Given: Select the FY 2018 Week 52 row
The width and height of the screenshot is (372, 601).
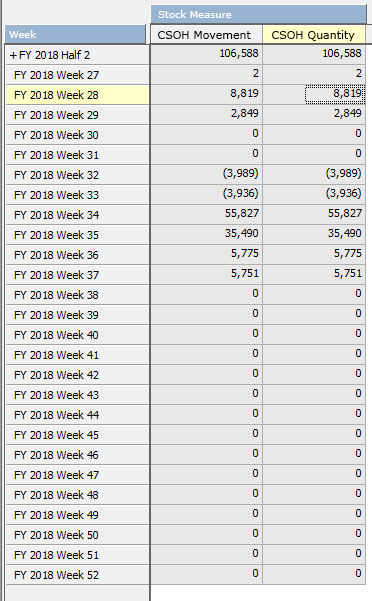Looking at the screenshot, I should (x=77, y=575).
